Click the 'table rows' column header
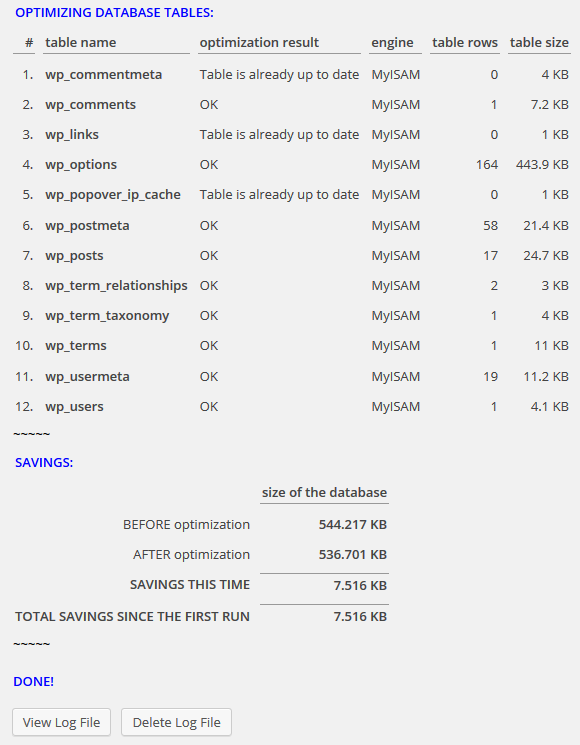The height and width of the screenshot is (745, 580). 465,42
